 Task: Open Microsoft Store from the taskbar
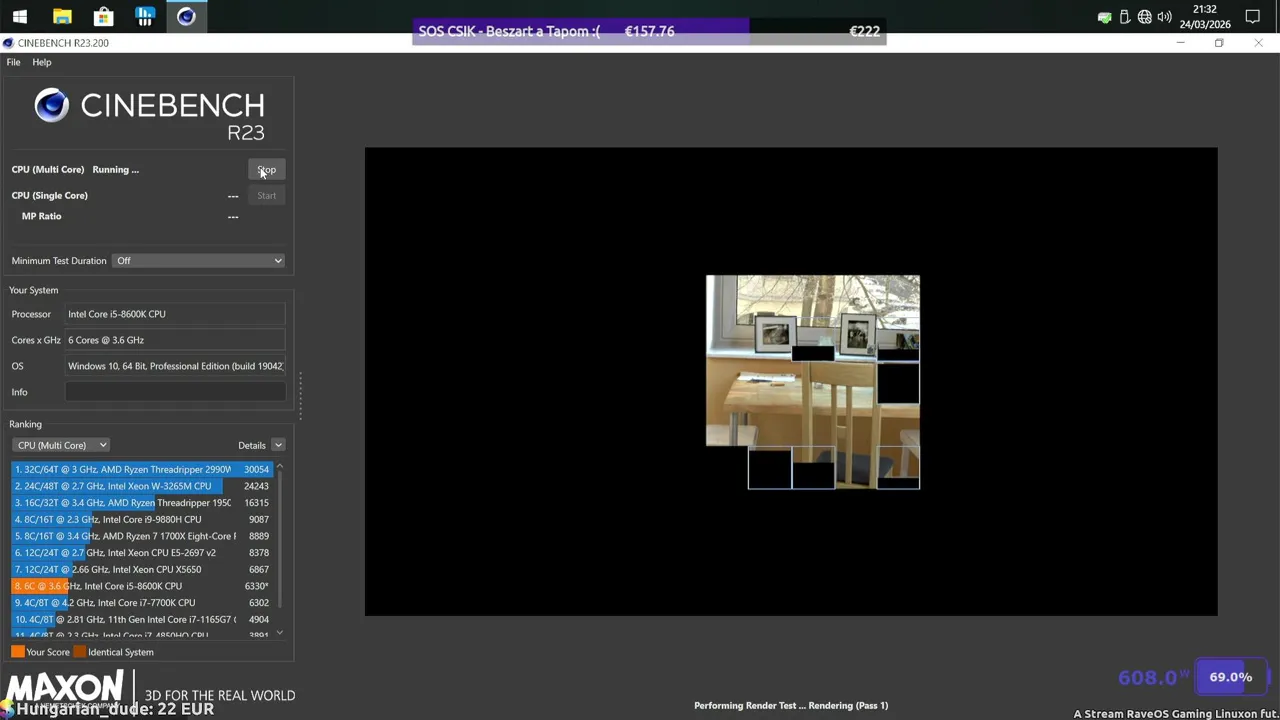tap(103, 16)
